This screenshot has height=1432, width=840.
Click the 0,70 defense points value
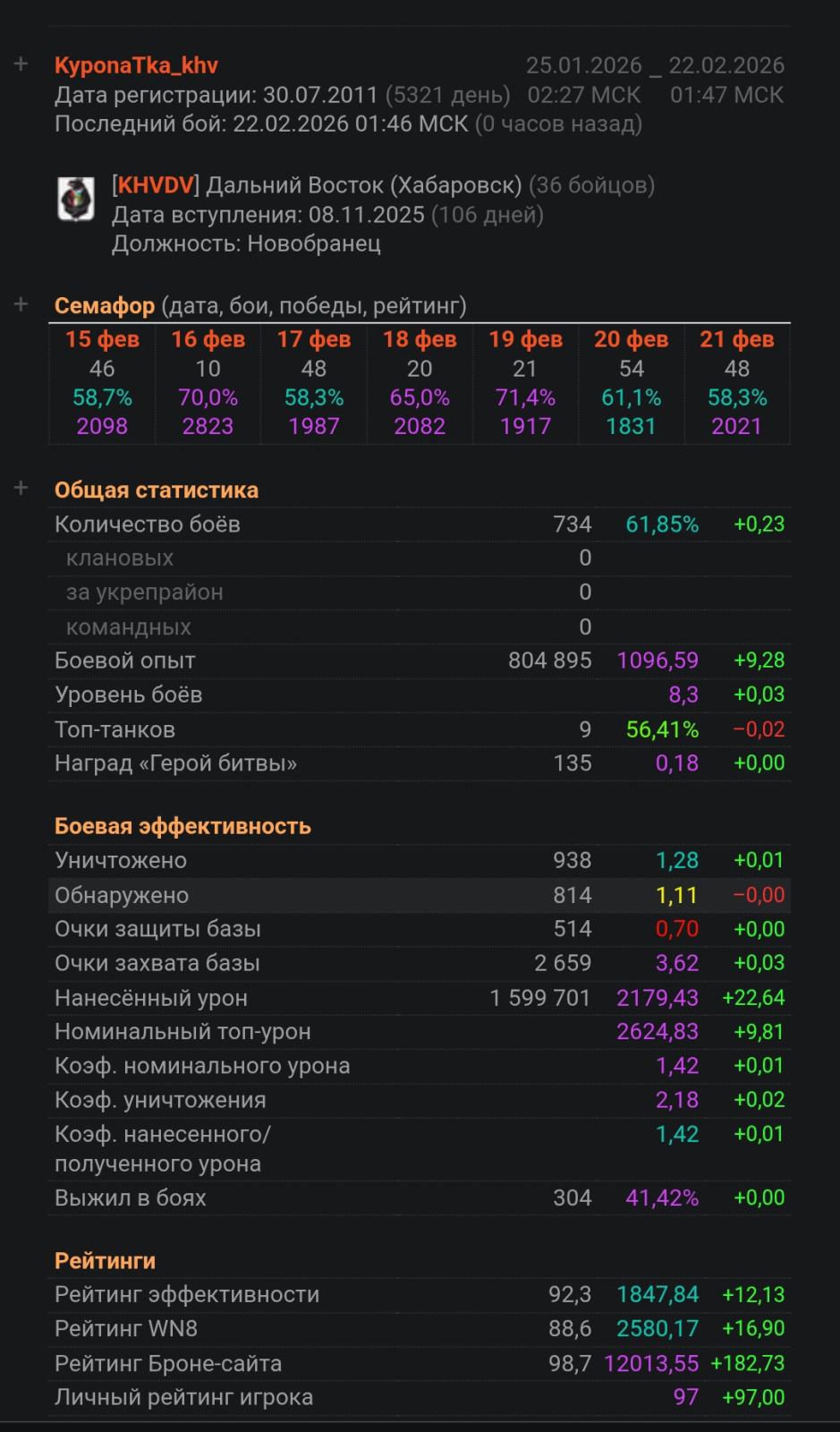coord(677,929)
